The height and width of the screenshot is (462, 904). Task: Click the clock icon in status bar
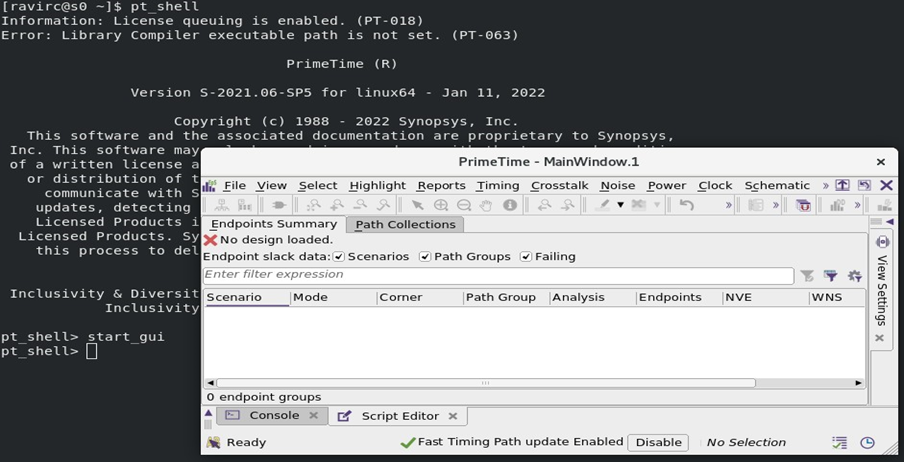tap(867, 442)
